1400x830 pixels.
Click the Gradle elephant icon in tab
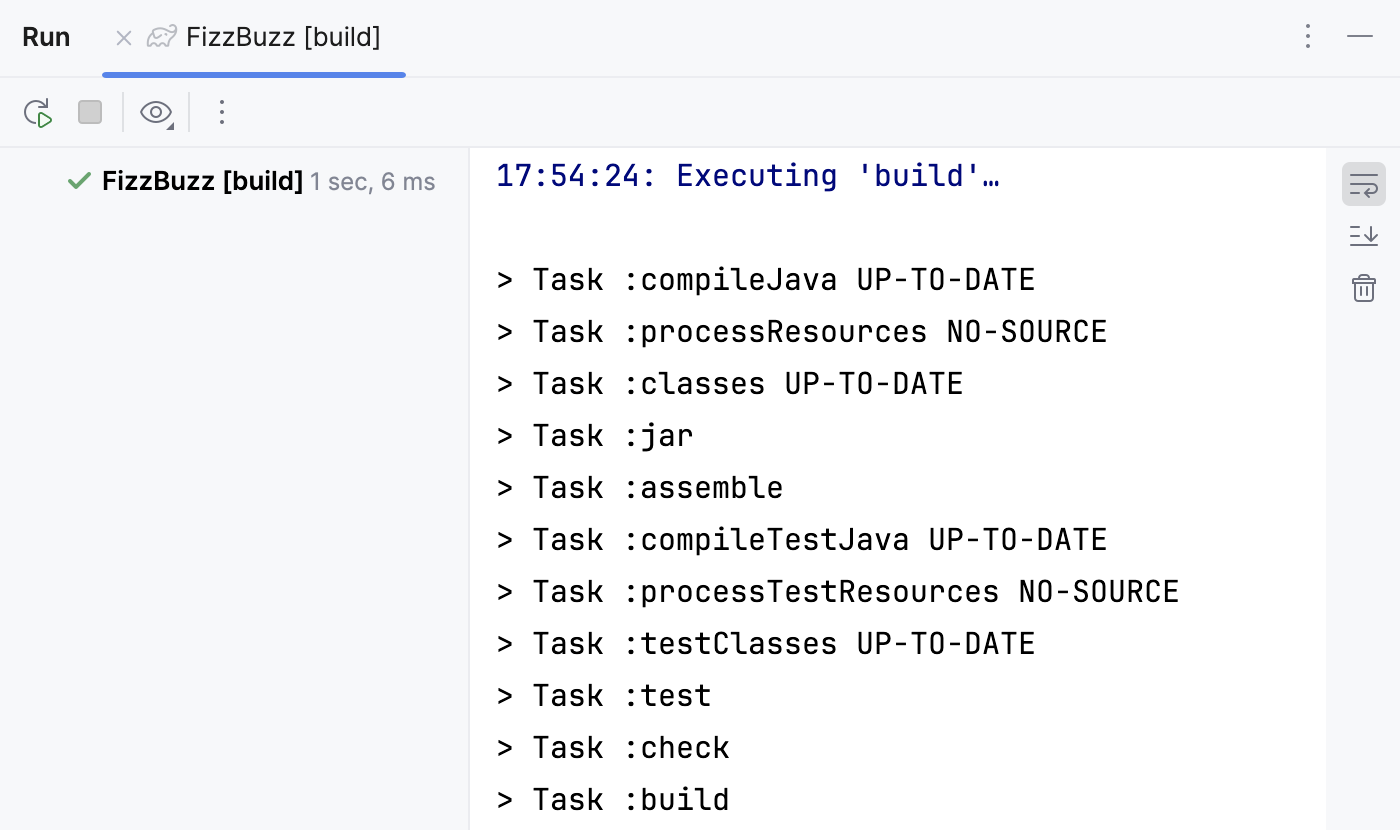click(162, 36)
